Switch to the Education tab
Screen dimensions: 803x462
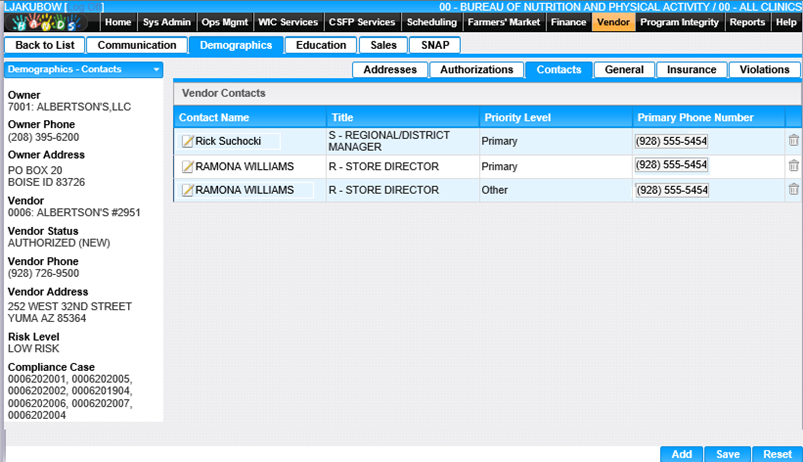321,45
